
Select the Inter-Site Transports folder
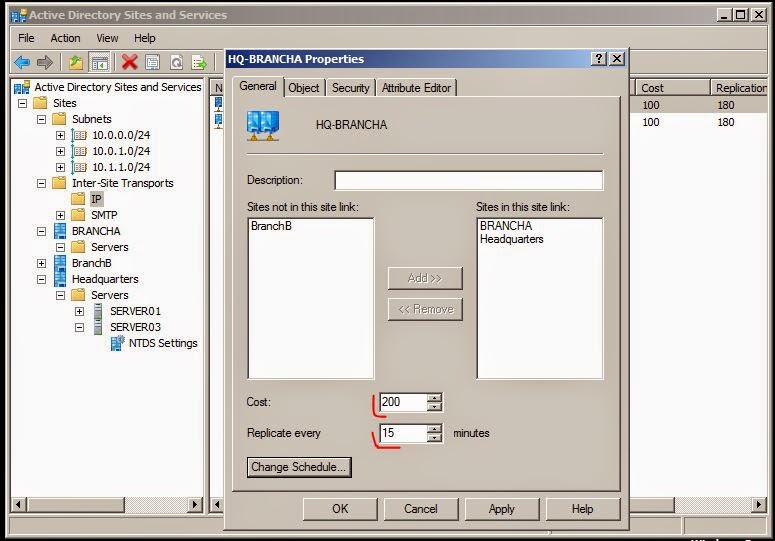click(123, 183)
